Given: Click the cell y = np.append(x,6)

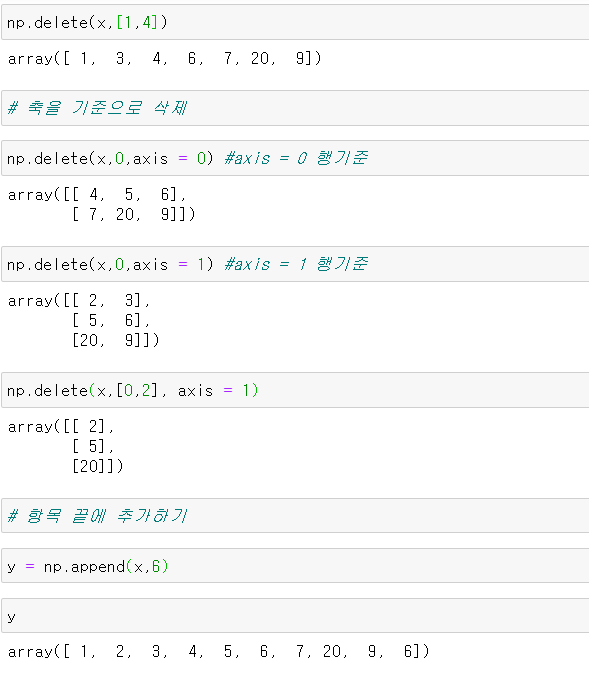Looking at the screenshot, I should pyautogui.click(x=295, y=566).
